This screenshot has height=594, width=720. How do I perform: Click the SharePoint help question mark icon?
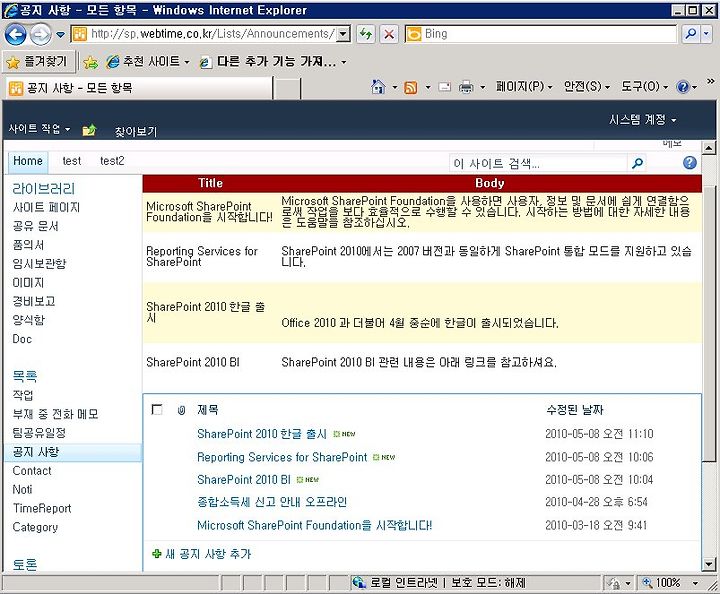click(689, 163)
